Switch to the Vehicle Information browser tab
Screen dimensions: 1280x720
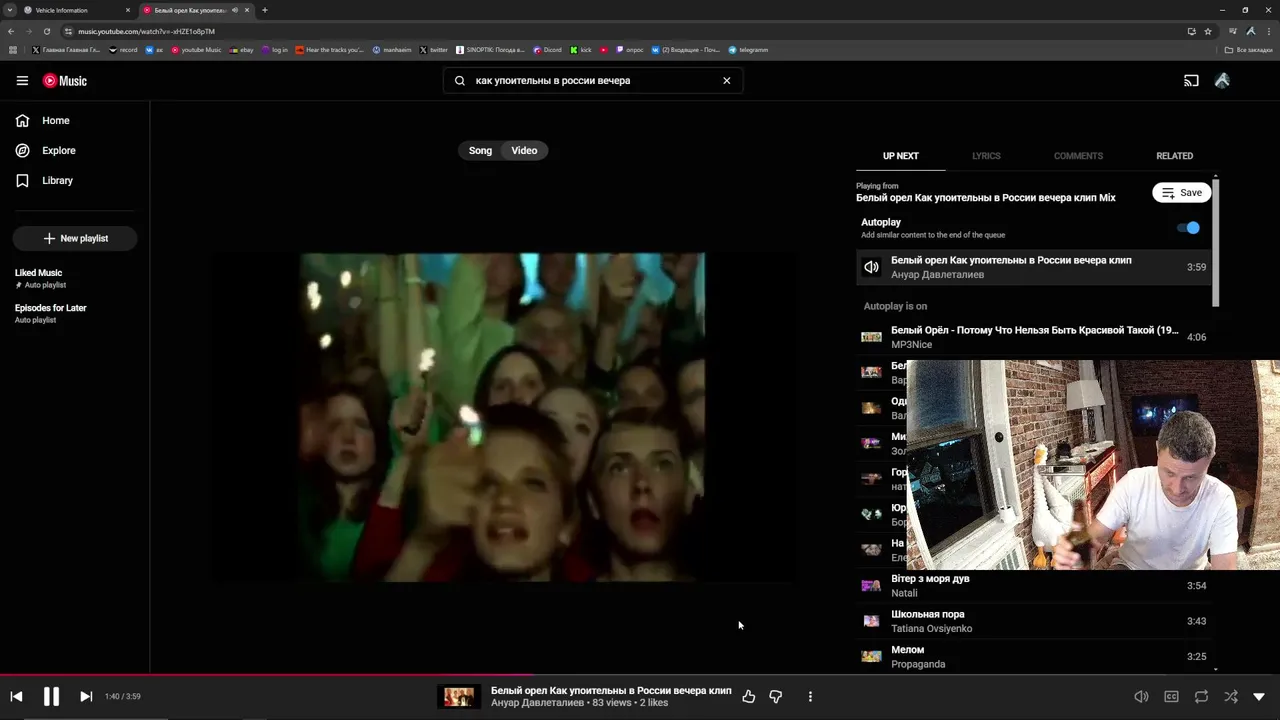77,10
